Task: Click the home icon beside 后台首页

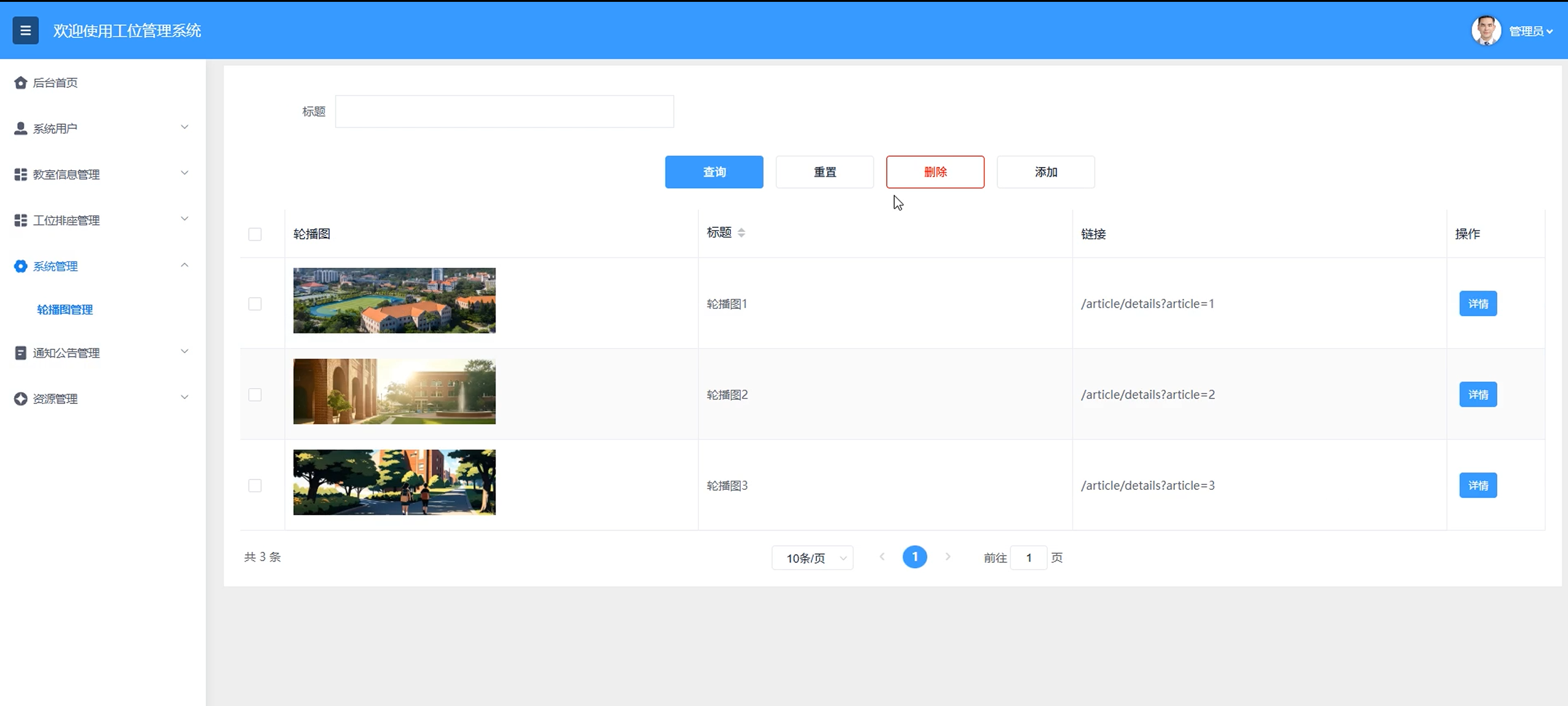Action: pyautogui.click(x=20, y=82)
